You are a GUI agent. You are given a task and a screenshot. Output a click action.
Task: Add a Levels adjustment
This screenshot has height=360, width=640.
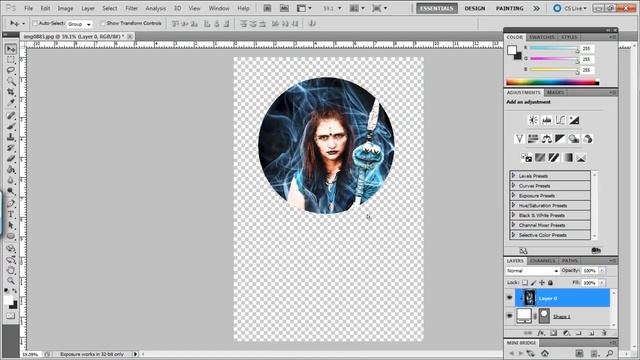click(x=547, y=120)
